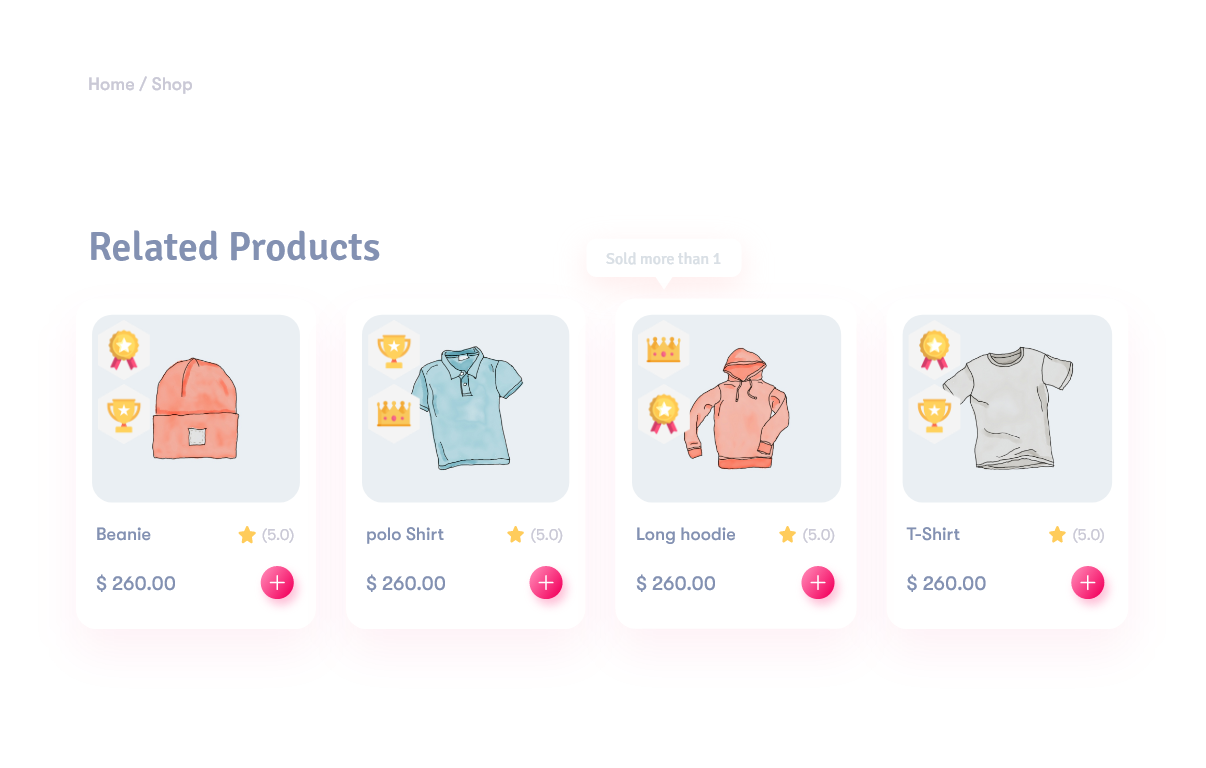This screenshot has width=1206, height=768.
Task: Click the trophy badge on Beanie card
Action: pyautogui.click(x=124, y=413)
